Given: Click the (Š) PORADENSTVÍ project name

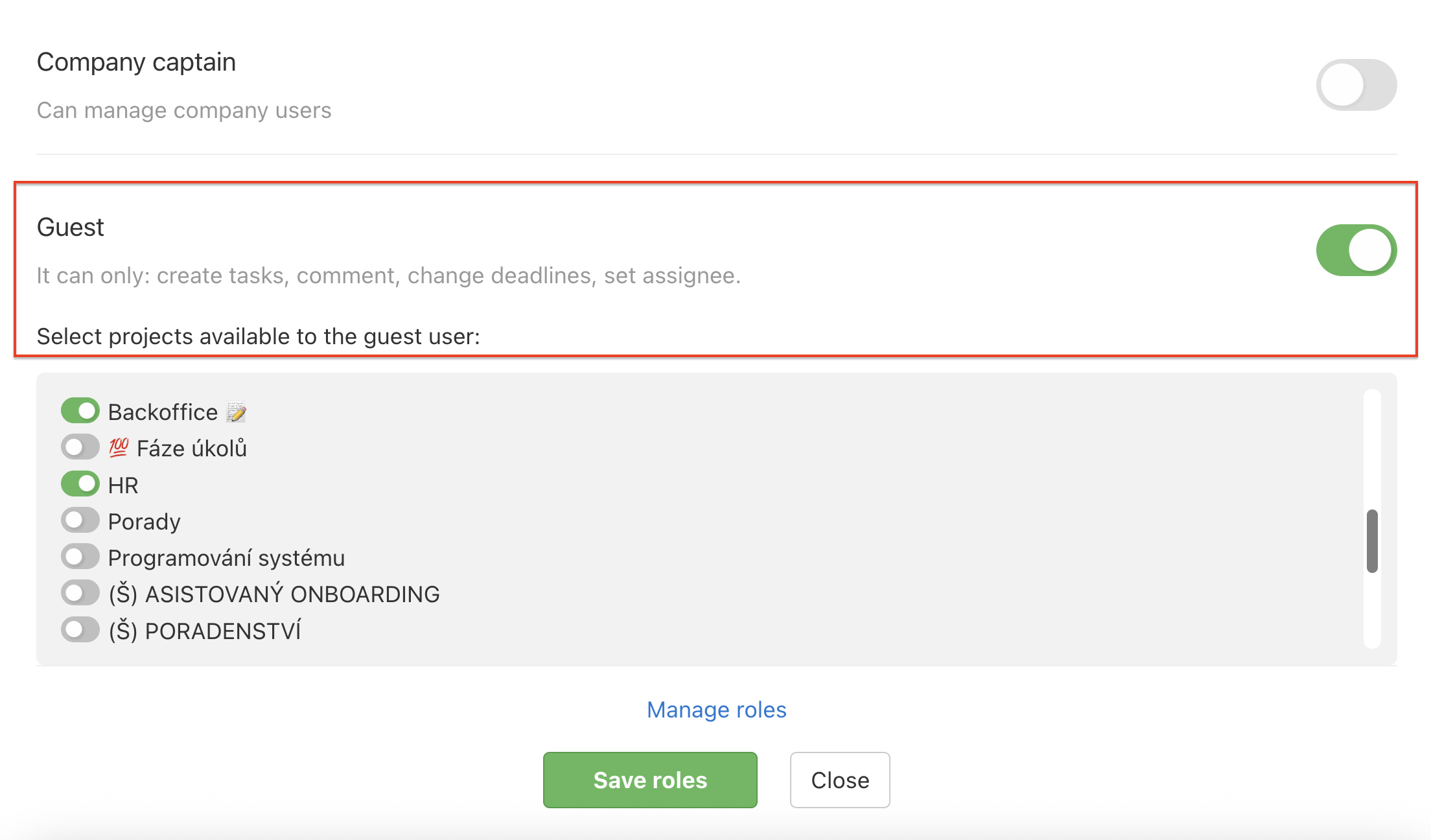Looking at the screenshot, I should click(x=205, y=631).
